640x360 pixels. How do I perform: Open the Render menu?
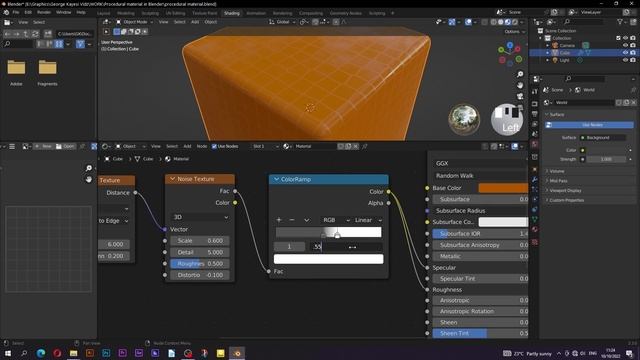44,13
